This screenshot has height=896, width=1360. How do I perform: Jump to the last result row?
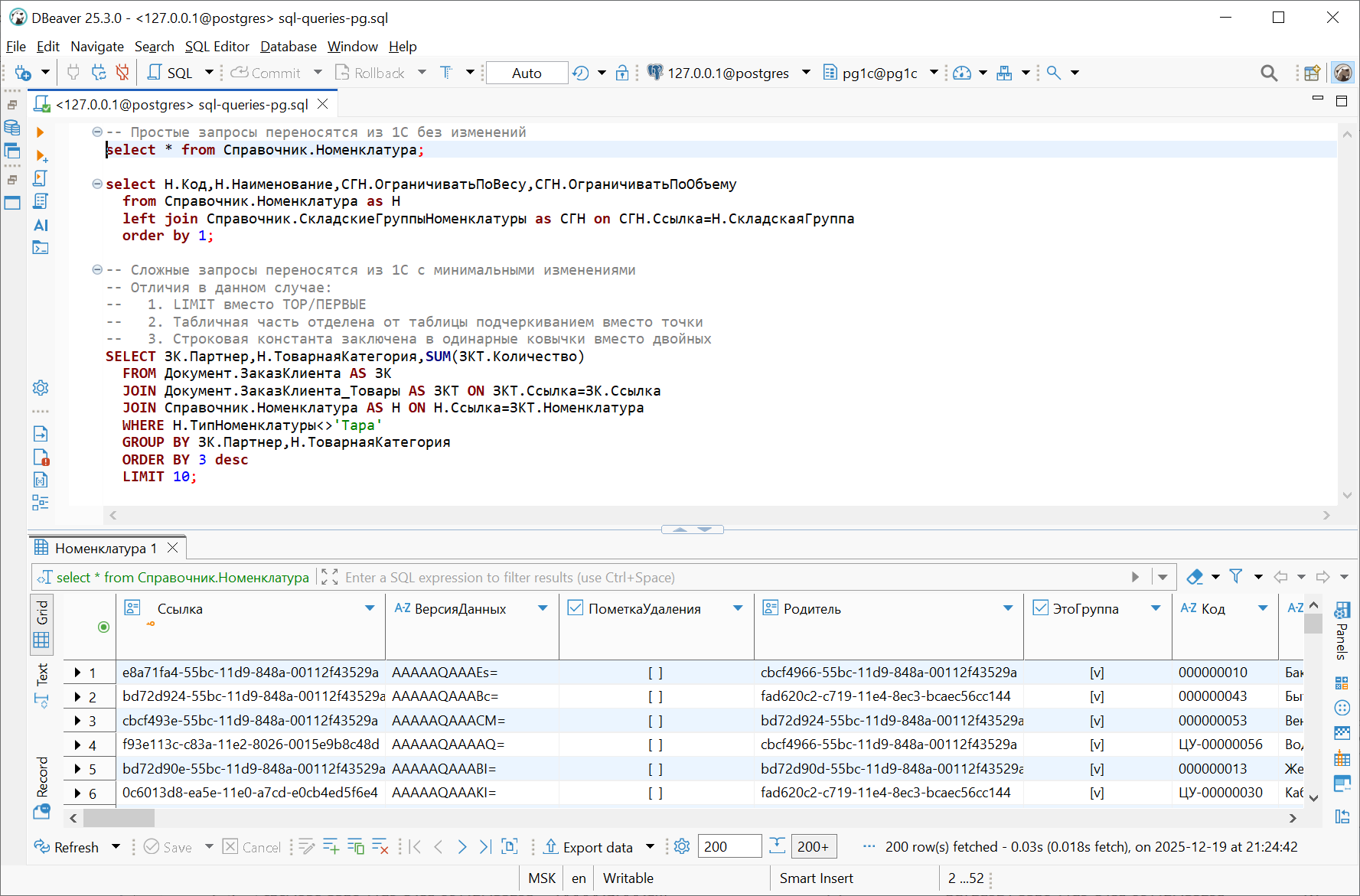coord(484,847)
